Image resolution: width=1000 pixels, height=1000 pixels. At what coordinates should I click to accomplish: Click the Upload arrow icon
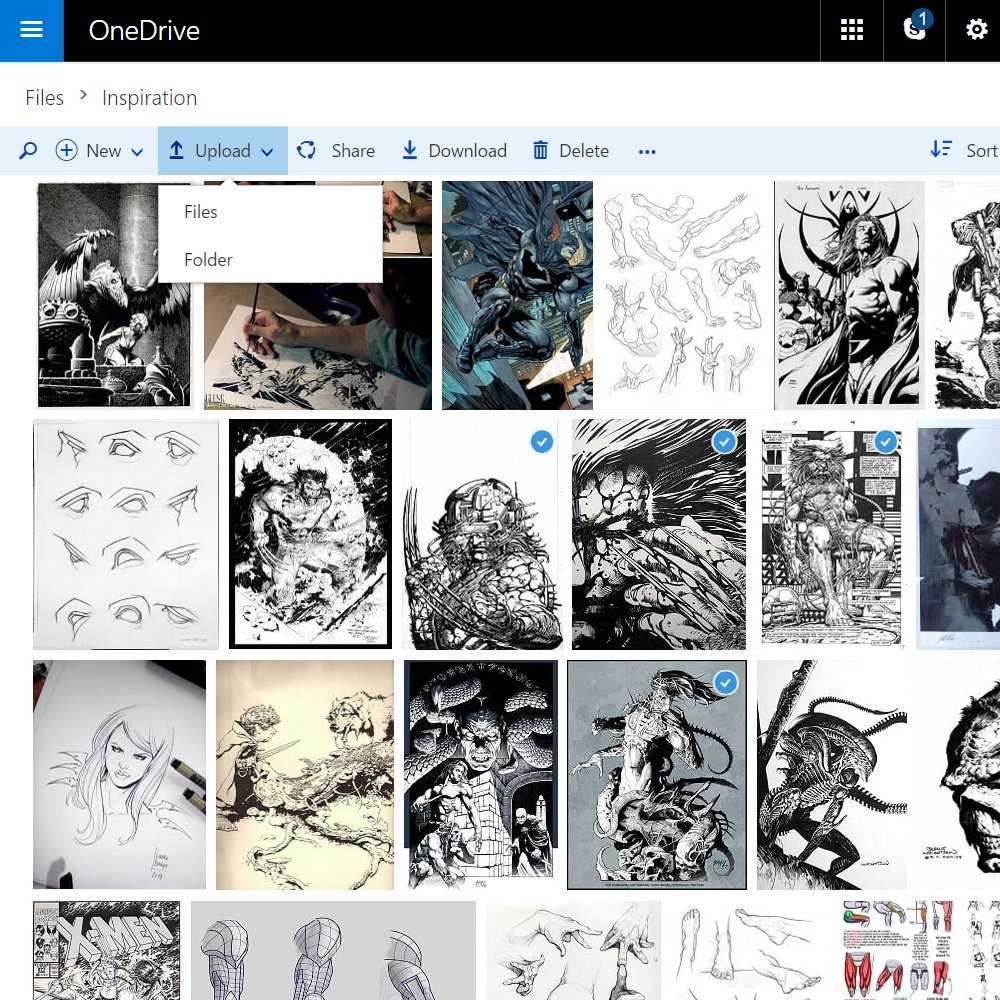[x=177, y=151]
